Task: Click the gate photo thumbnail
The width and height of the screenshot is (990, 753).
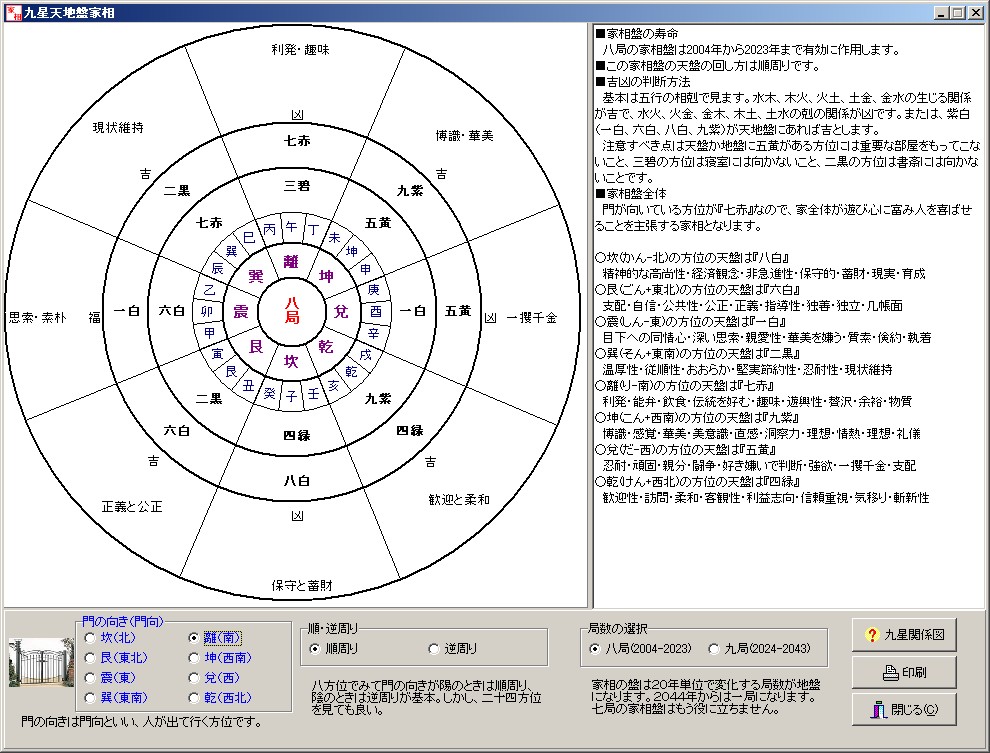Action: tap(42, 662)
